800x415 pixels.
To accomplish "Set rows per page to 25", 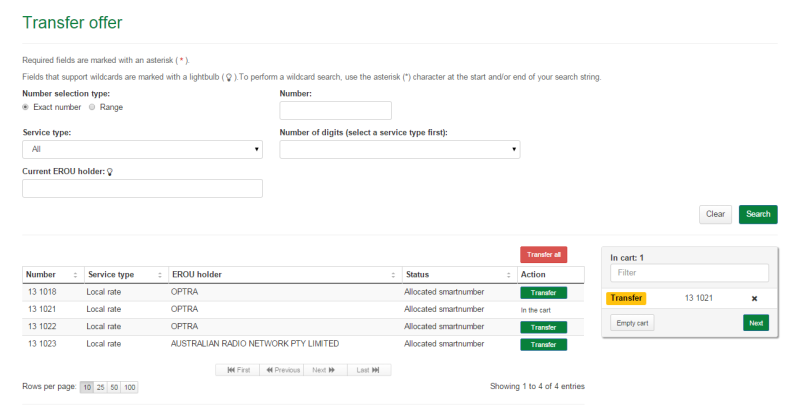I will [101, 387].
